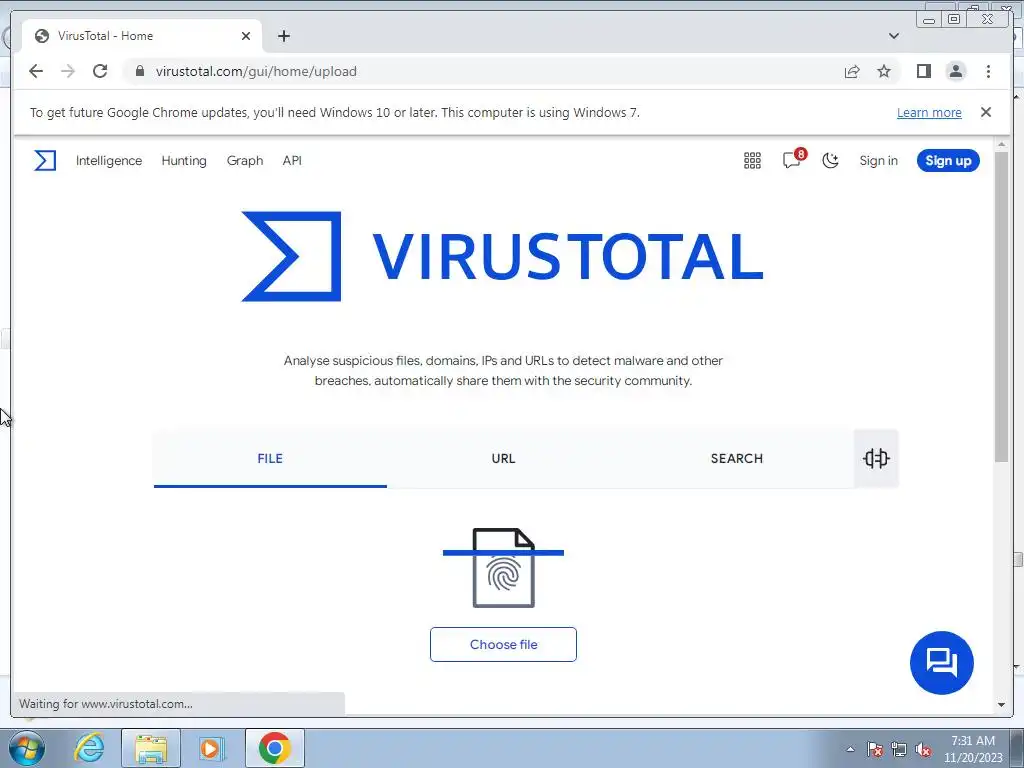This screenshot has width=1024, height=768.
Task: Close the VirusTotal - Home tab
Action: click(246, 36)
